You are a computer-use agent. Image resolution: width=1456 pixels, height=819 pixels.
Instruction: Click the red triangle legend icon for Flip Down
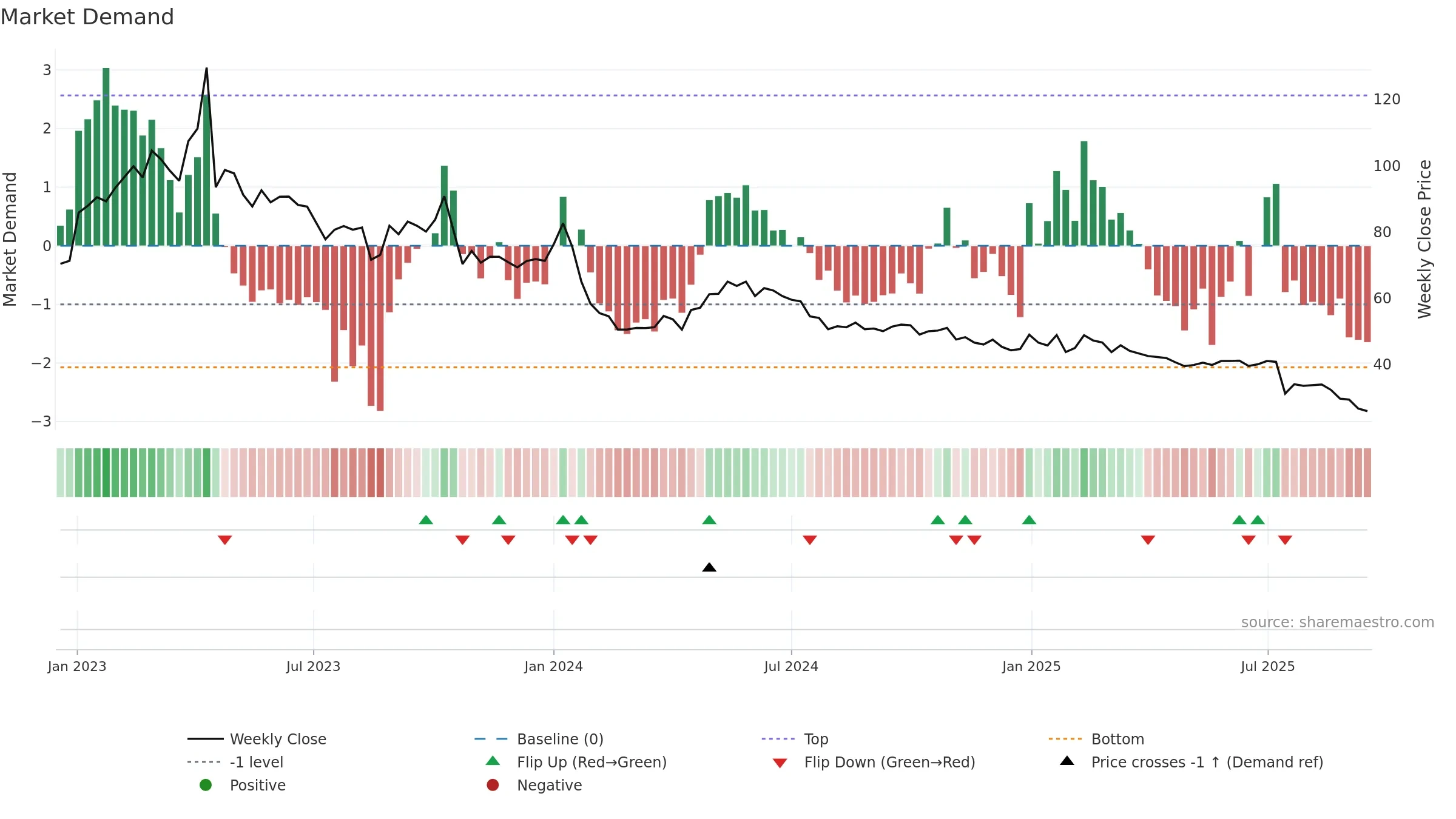click(780, 763)
